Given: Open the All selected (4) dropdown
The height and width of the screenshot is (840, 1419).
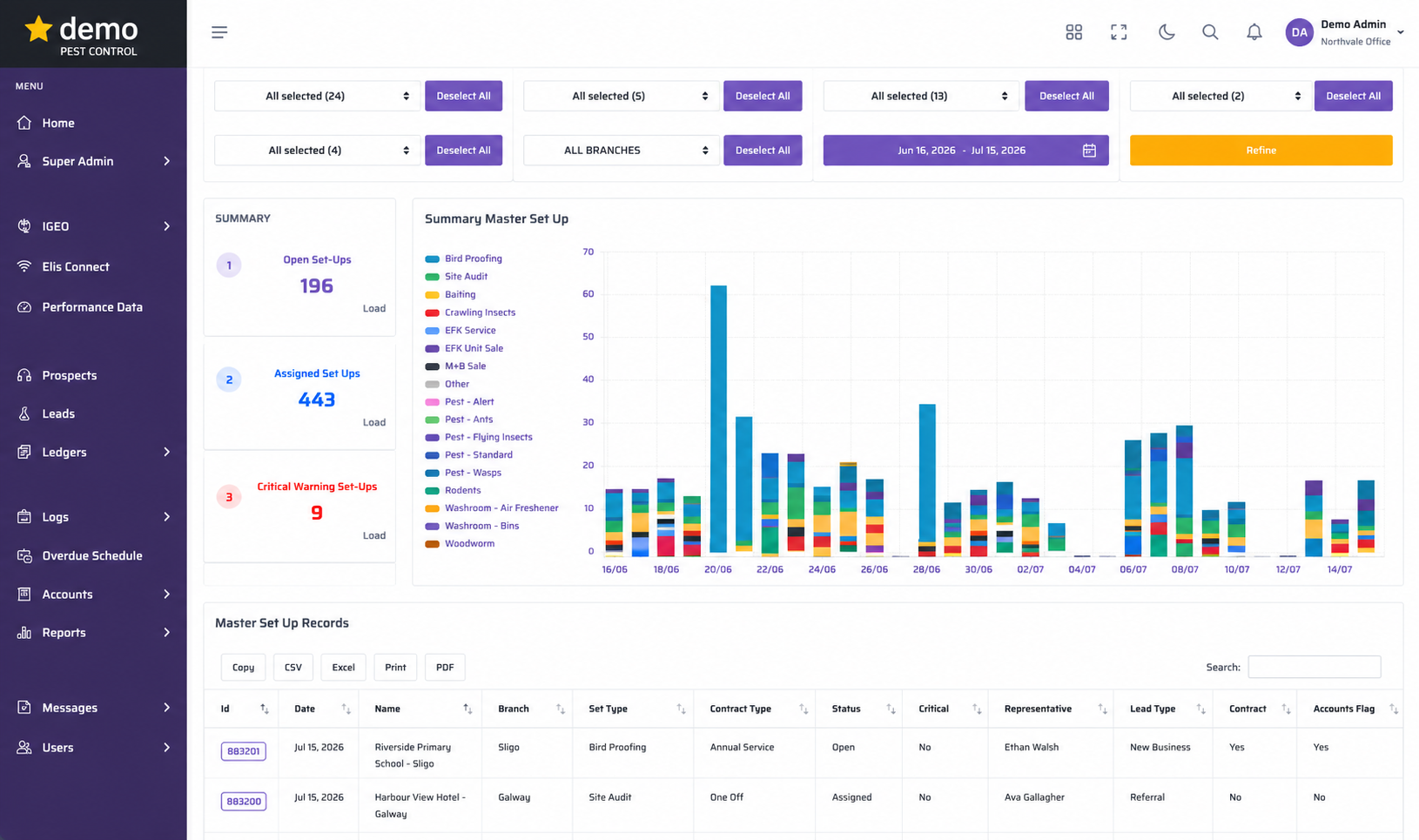Looking at the screenshot, I should click(318, 151).
